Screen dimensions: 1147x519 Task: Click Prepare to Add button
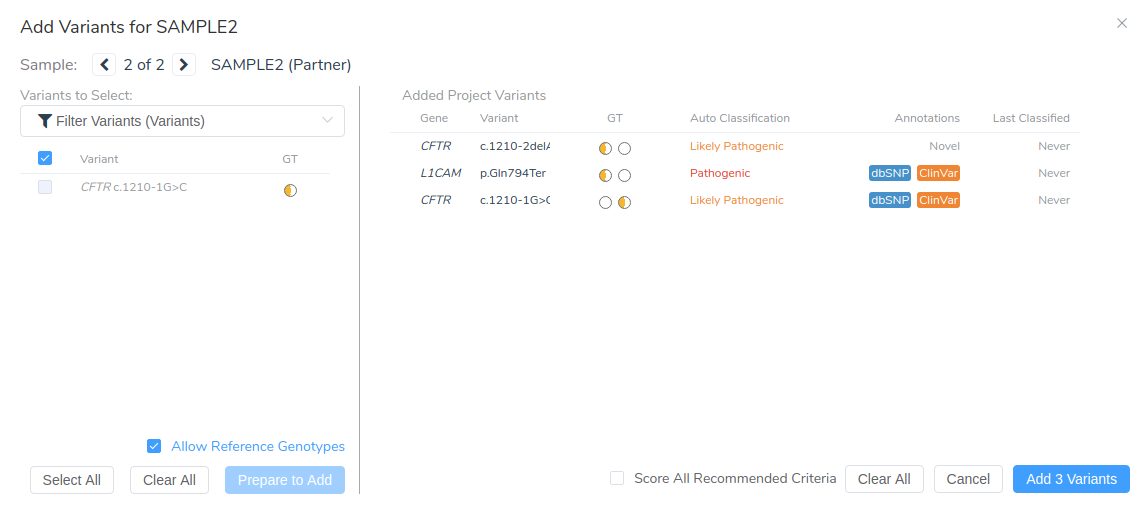(x=285, y=480)
